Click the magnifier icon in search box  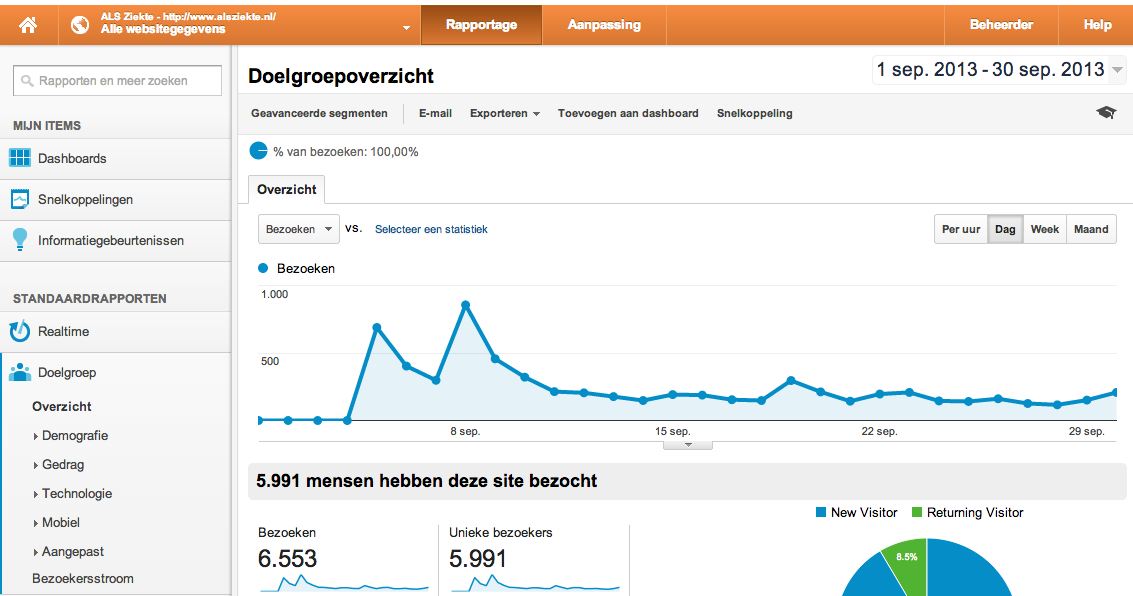pyautogui.click(x=27, y=81)
